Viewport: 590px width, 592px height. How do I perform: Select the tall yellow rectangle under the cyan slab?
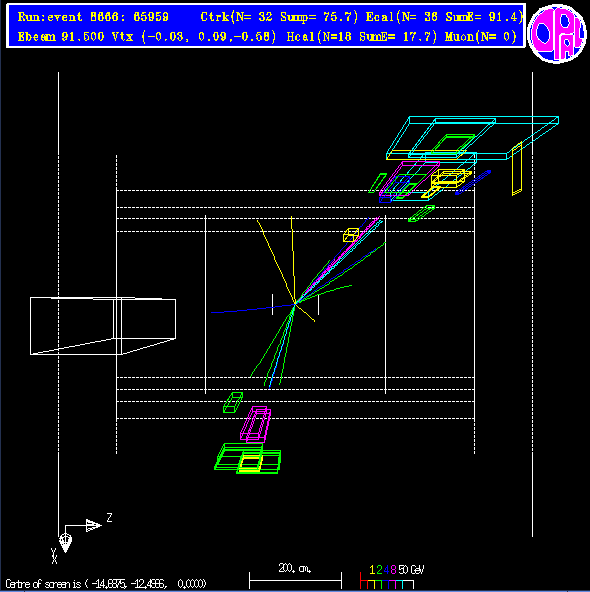(x=517, y=169)
